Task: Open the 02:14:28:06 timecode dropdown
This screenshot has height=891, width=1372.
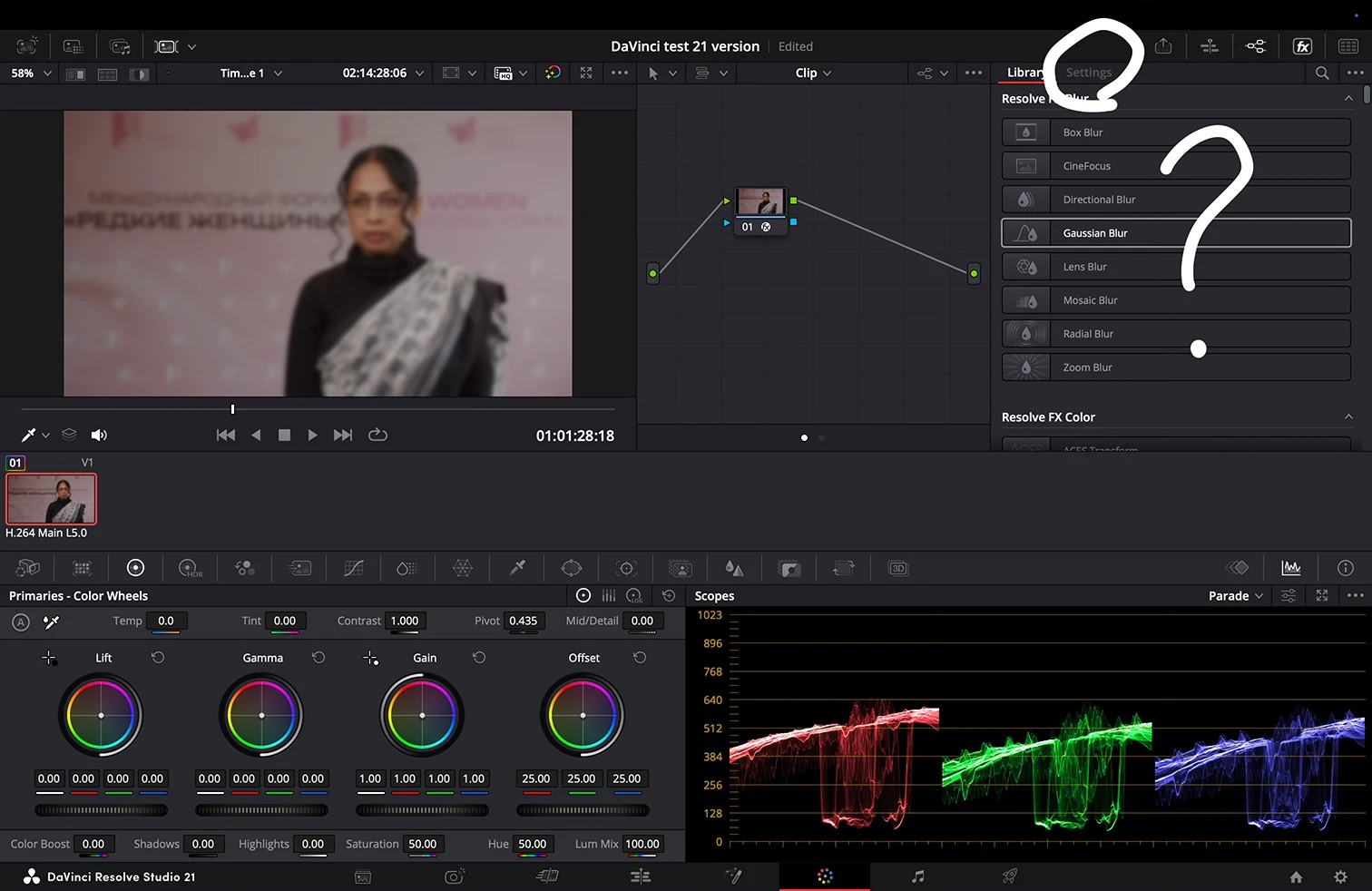Action: coord(383,73)
